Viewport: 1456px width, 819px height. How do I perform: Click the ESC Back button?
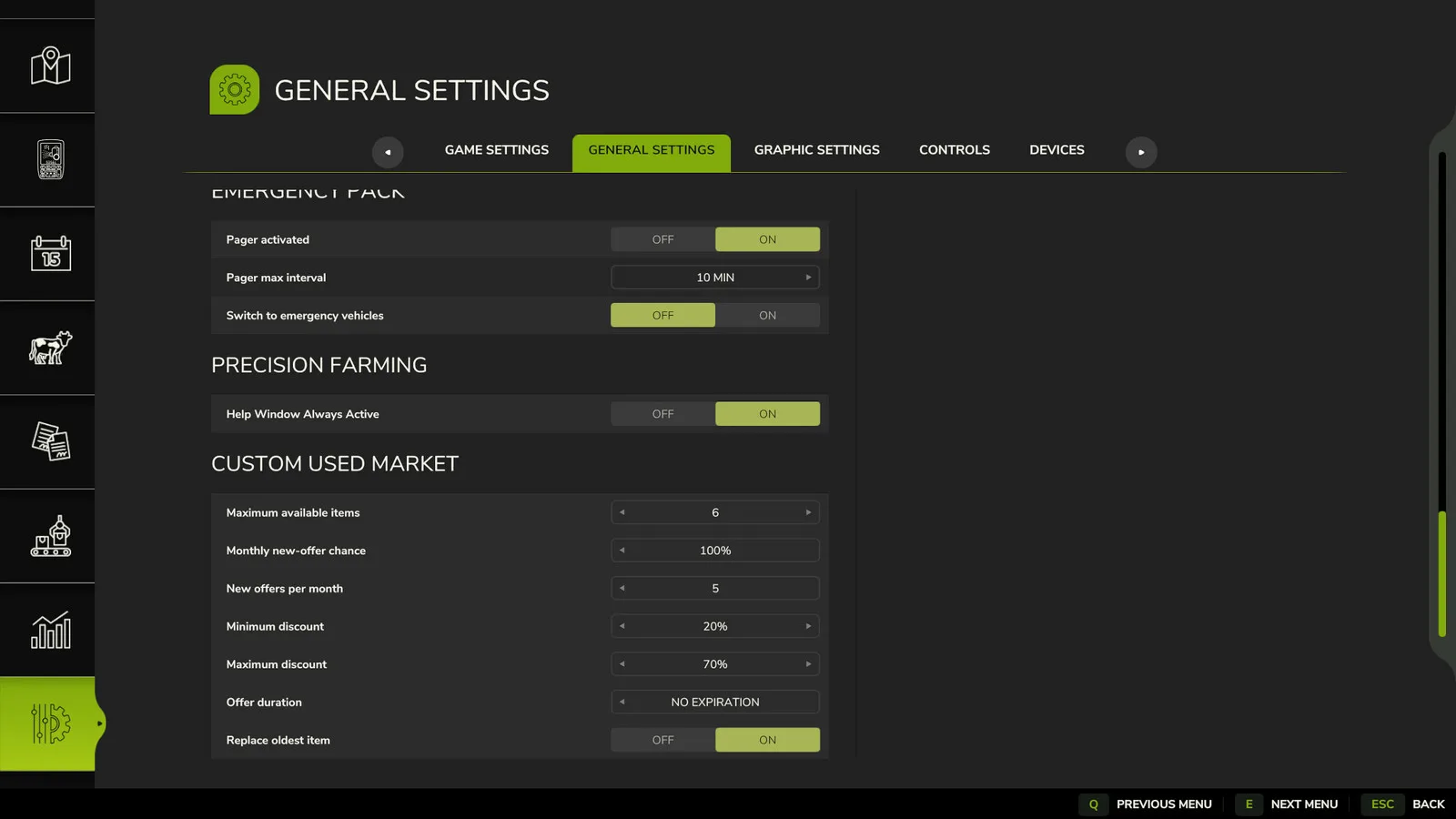click(x=1404, y=804)
